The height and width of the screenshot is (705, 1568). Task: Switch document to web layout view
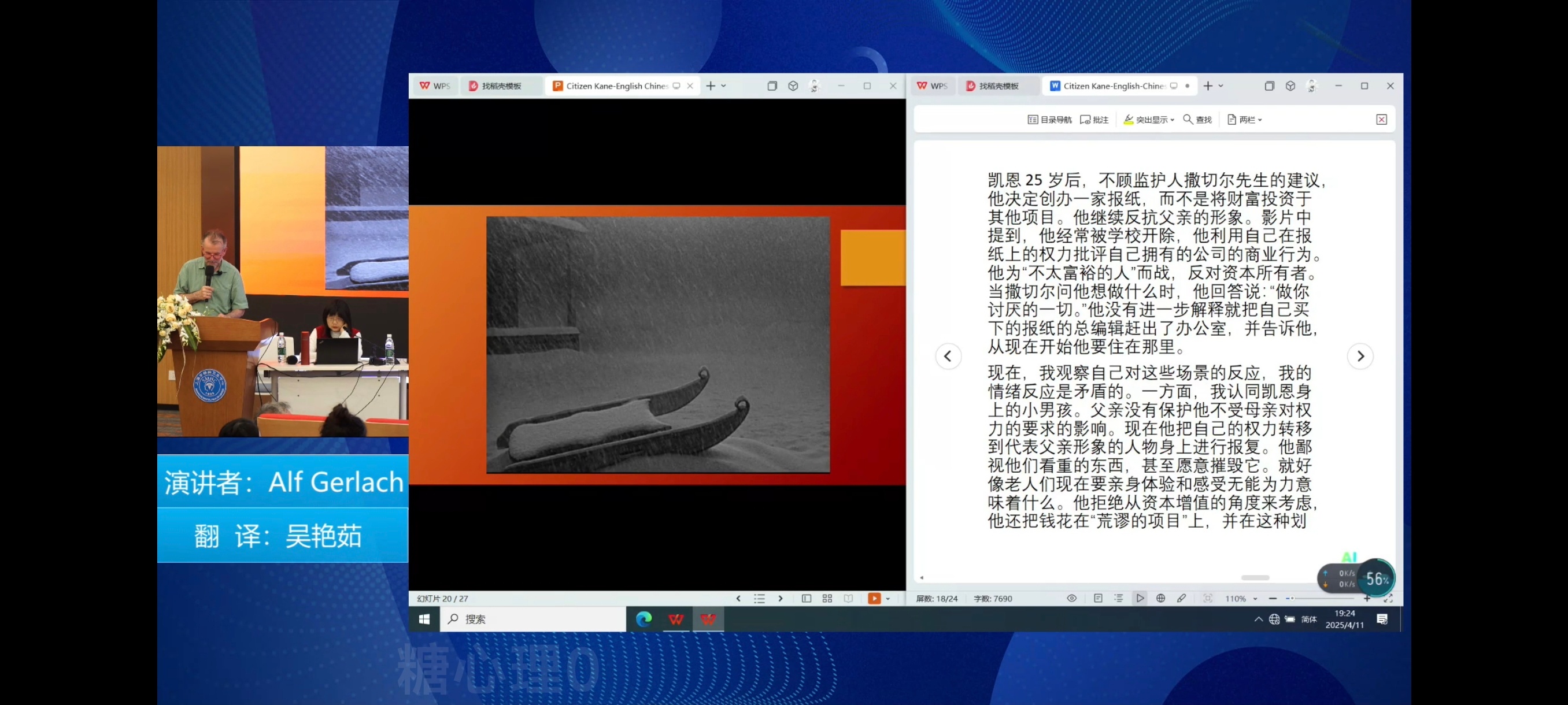[1161, 599]
